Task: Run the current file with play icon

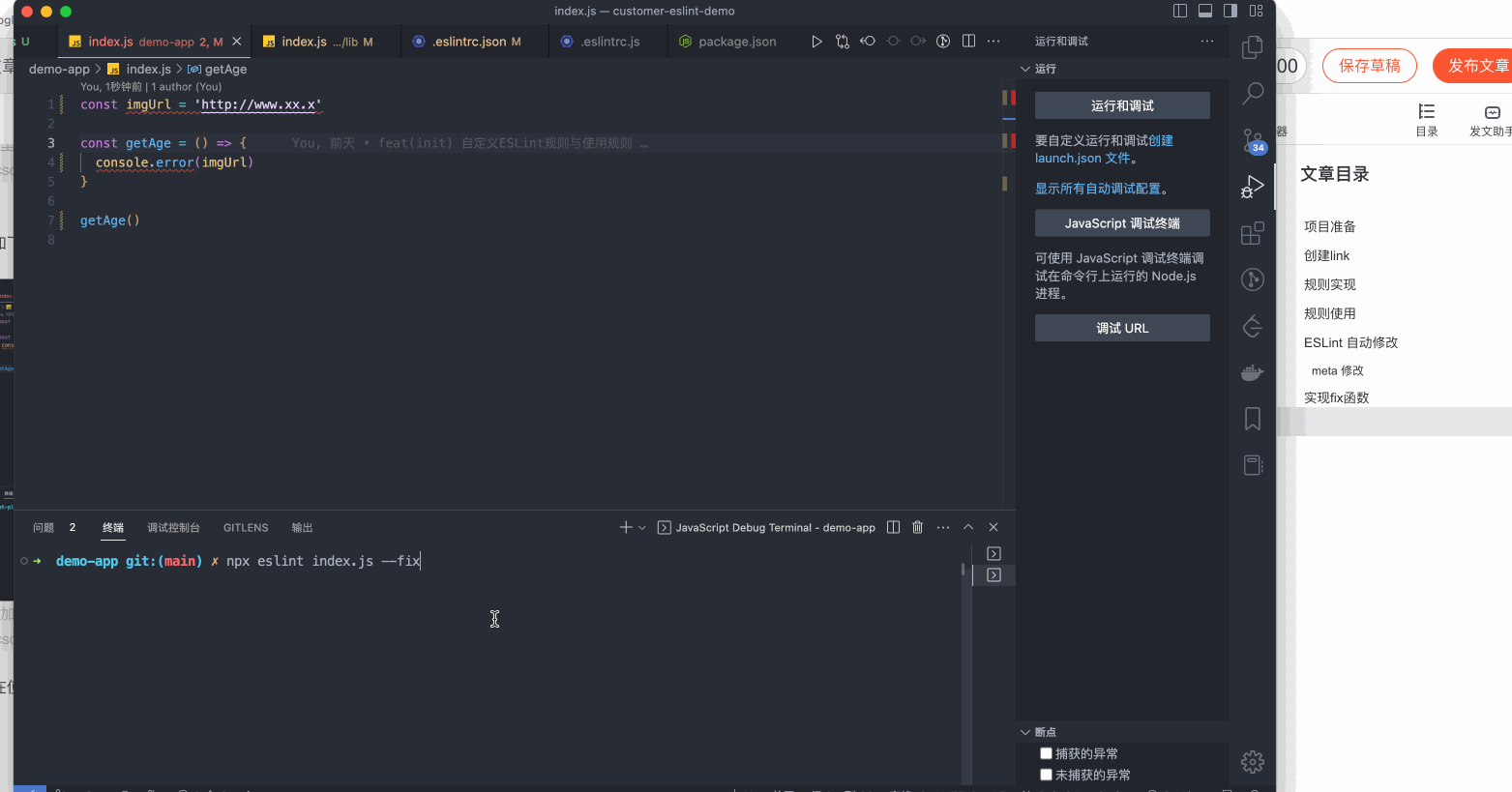Action: click(x=816, y=42)
